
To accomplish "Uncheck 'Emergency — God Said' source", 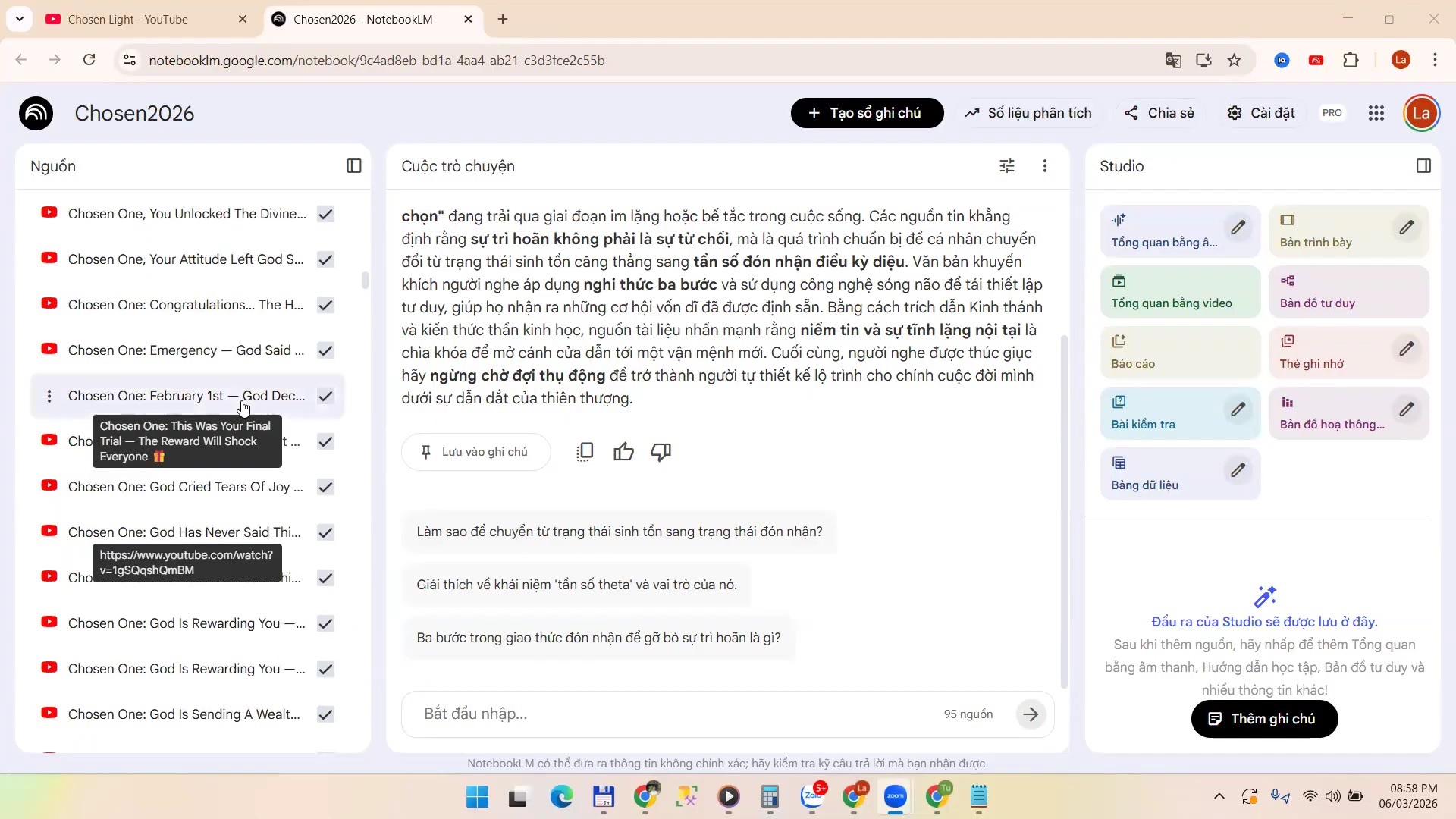I will 325,350.
